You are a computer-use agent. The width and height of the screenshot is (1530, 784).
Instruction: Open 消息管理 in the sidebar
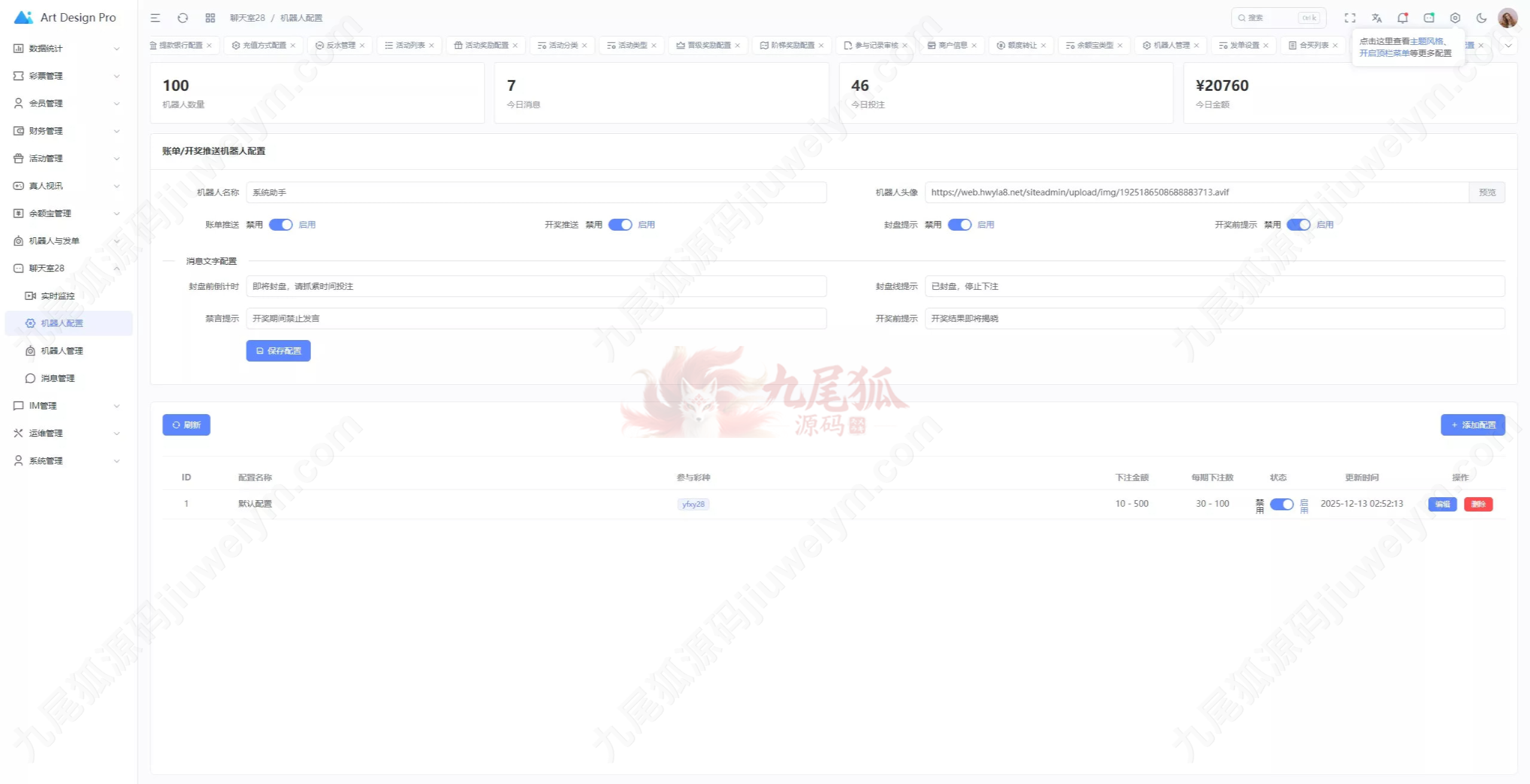click(57, 378)
